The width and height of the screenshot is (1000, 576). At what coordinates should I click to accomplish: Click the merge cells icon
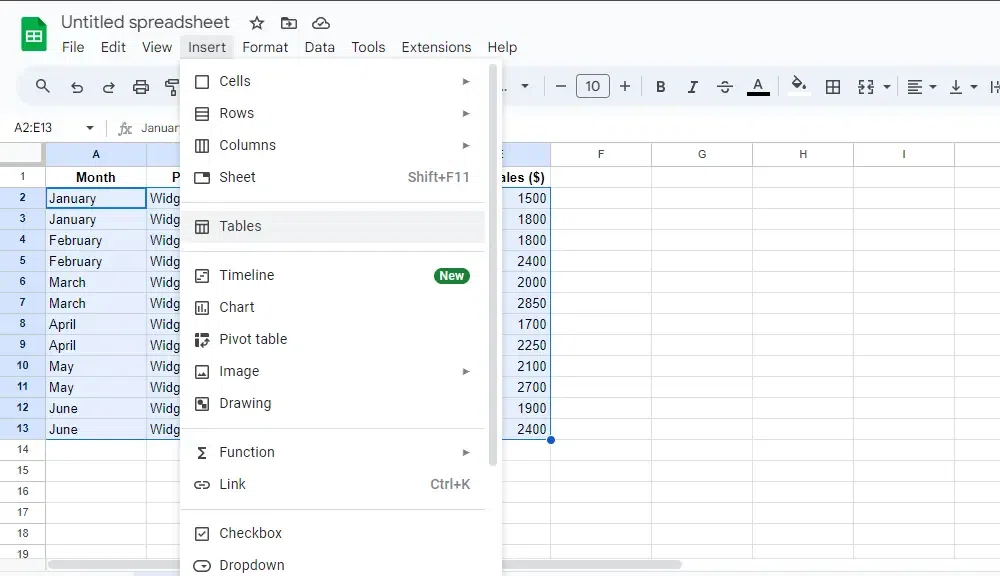tap(865, 87)
